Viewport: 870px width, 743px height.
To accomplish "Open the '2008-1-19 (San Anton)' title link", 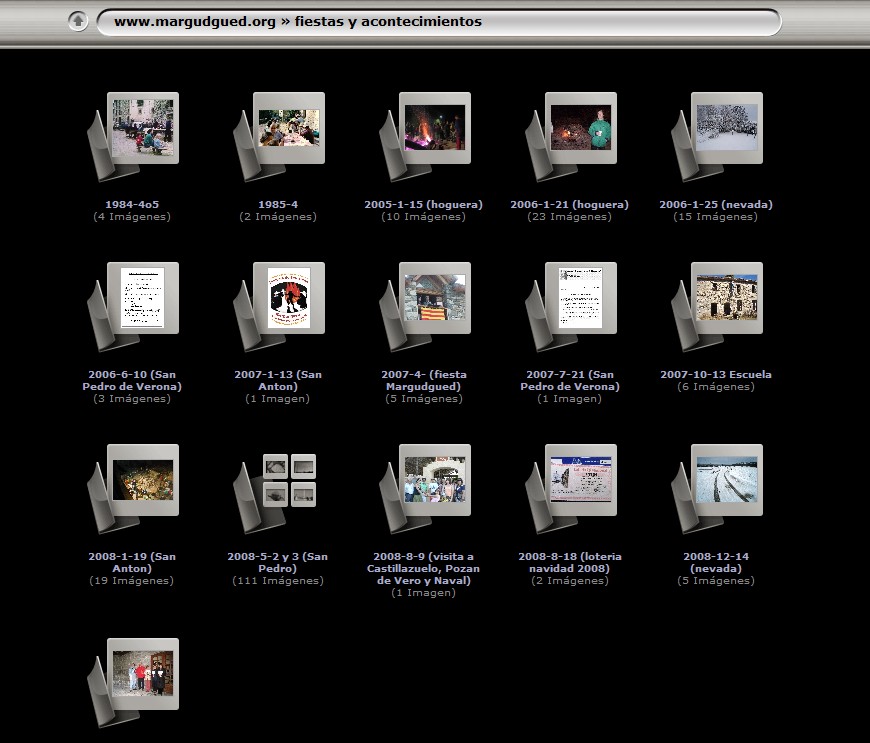I will point(132,563).
